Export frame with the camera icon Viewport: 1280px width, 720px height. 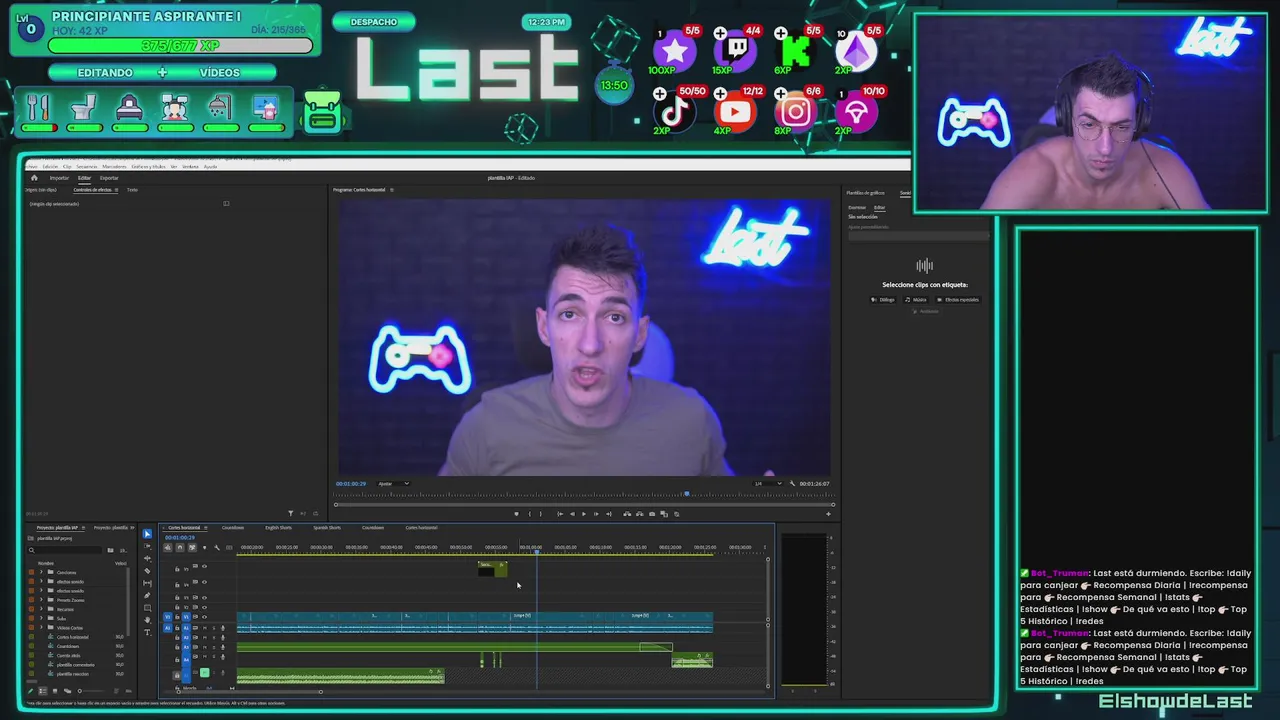[x=652, y=514]
